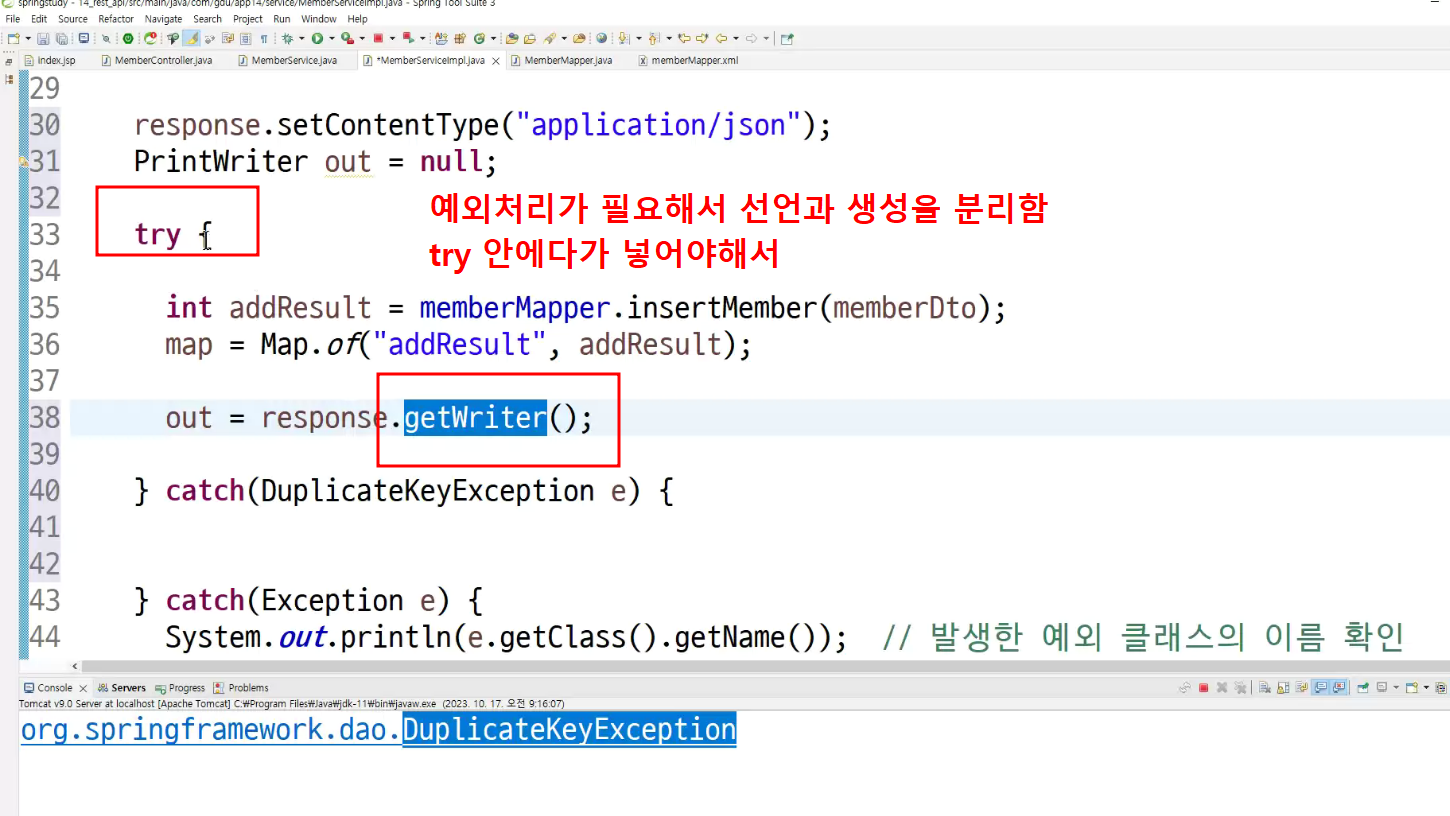Toggle Show Whitespace Characters pilcrow icon

(264, 39)
